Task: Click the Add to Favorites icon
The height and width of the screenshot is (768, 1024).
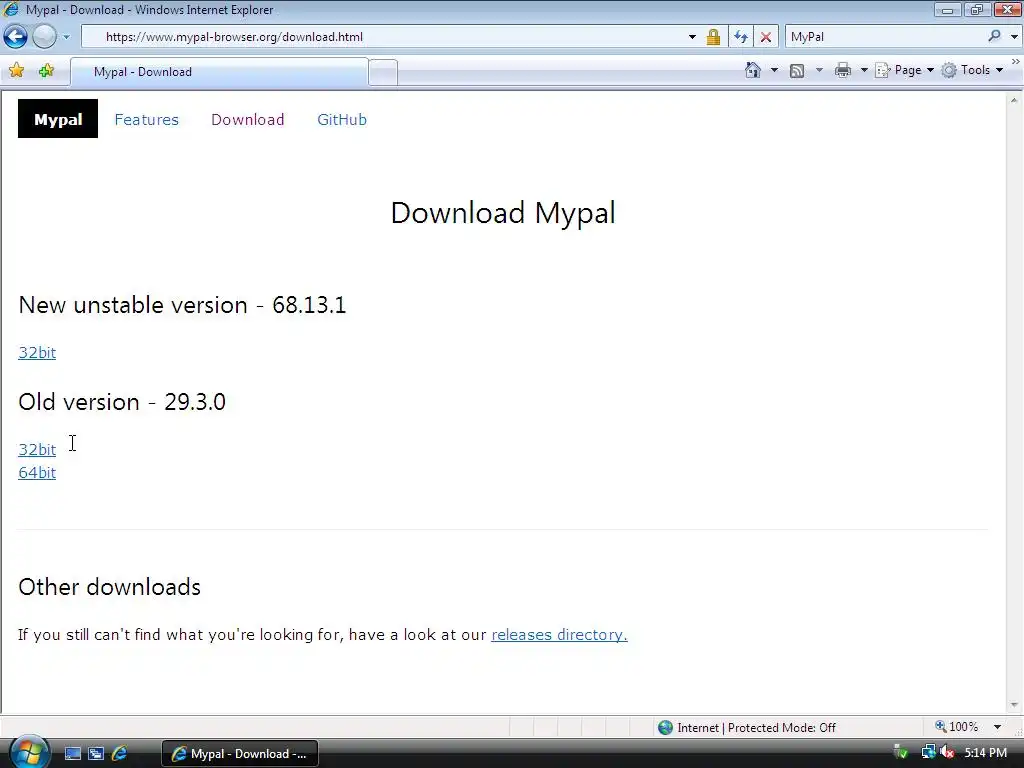Action: coord(46,71)
